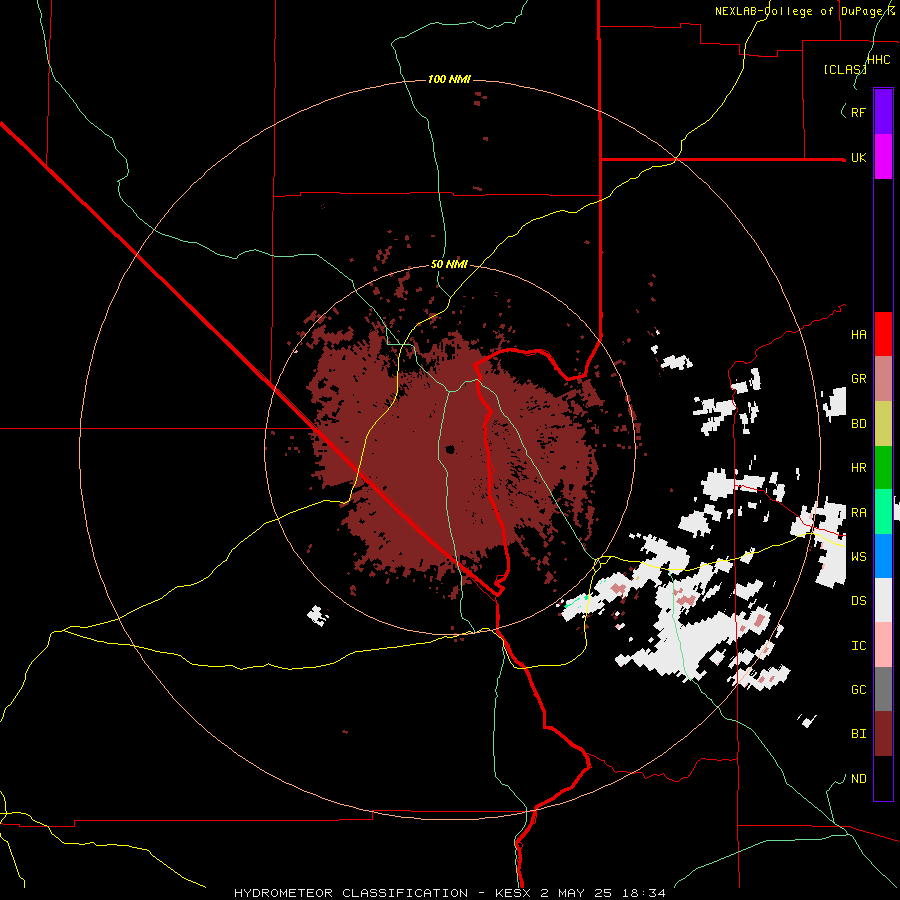Image resolution: width=900 pixels, height=900 pixels.
Task: Click the GR legend label
Action: (858, 379)
